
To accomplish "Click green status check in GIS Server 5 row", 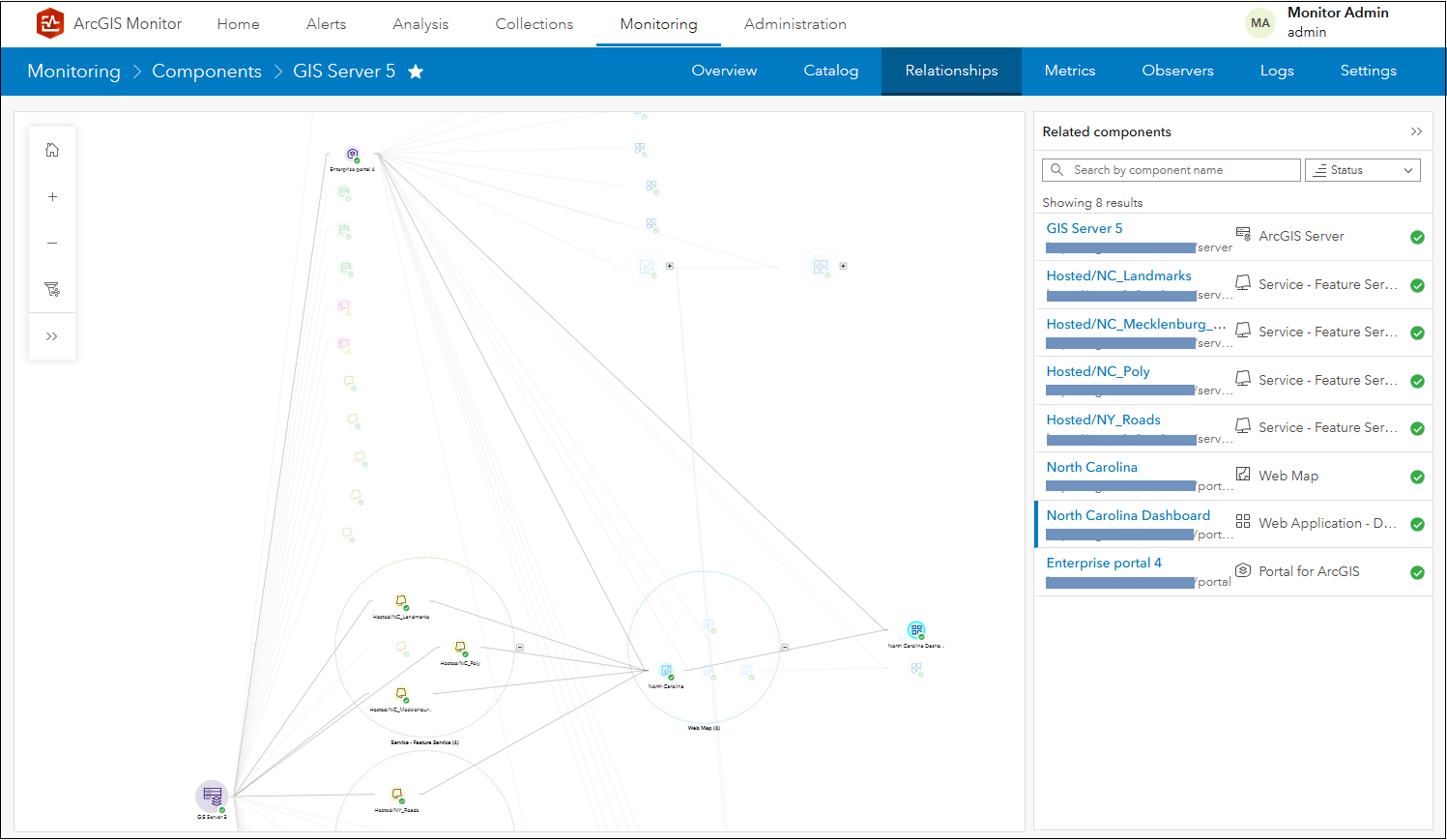I will (1417, 237).
